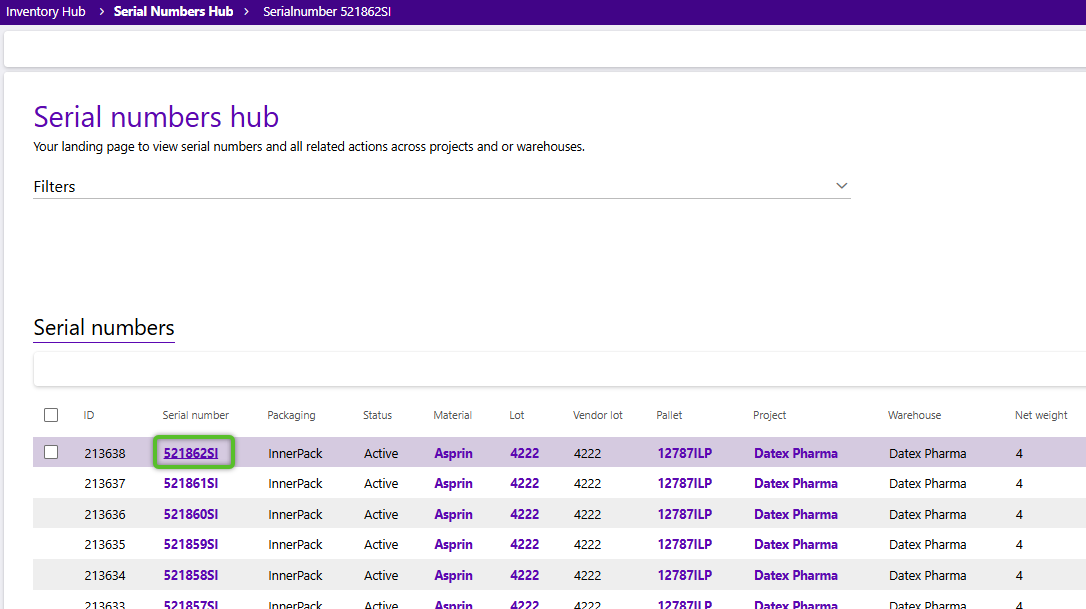Click the Filters label to expand
The image size is (1086, 609).
pos(55,187)
